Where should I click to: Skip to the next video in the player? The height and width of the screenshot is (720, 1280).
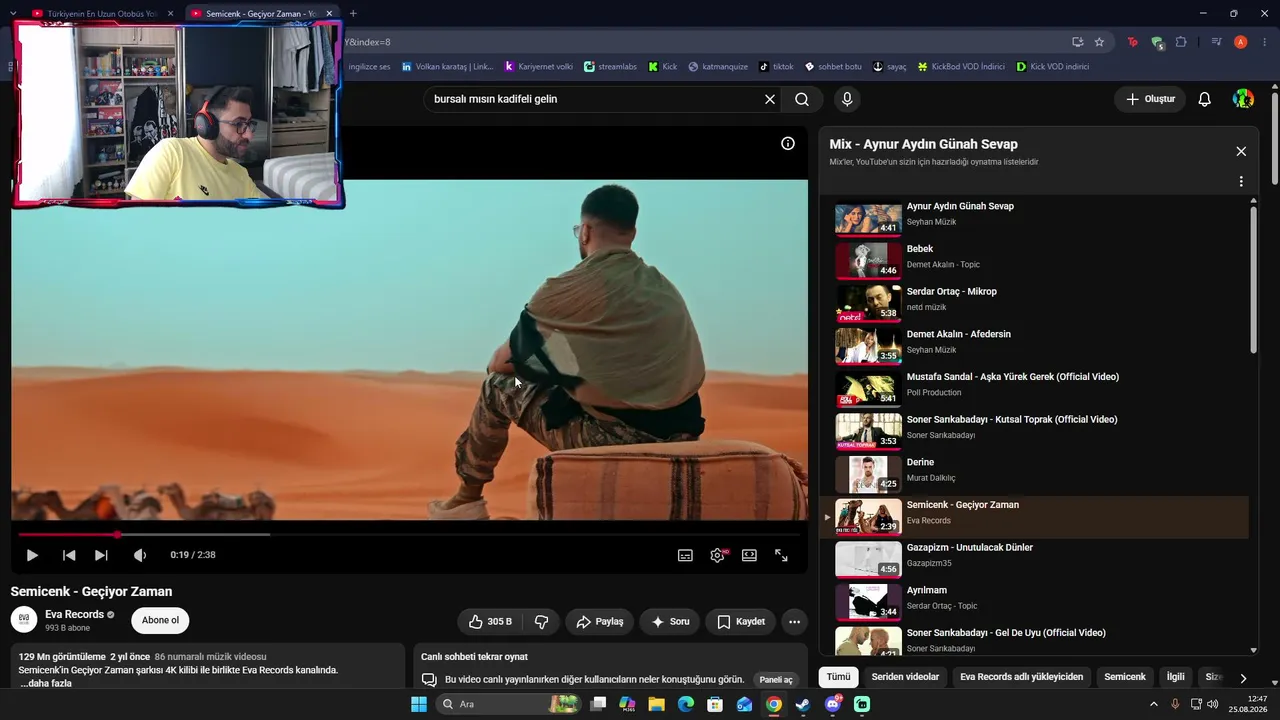pyautogui.click(x=101, y=555)
